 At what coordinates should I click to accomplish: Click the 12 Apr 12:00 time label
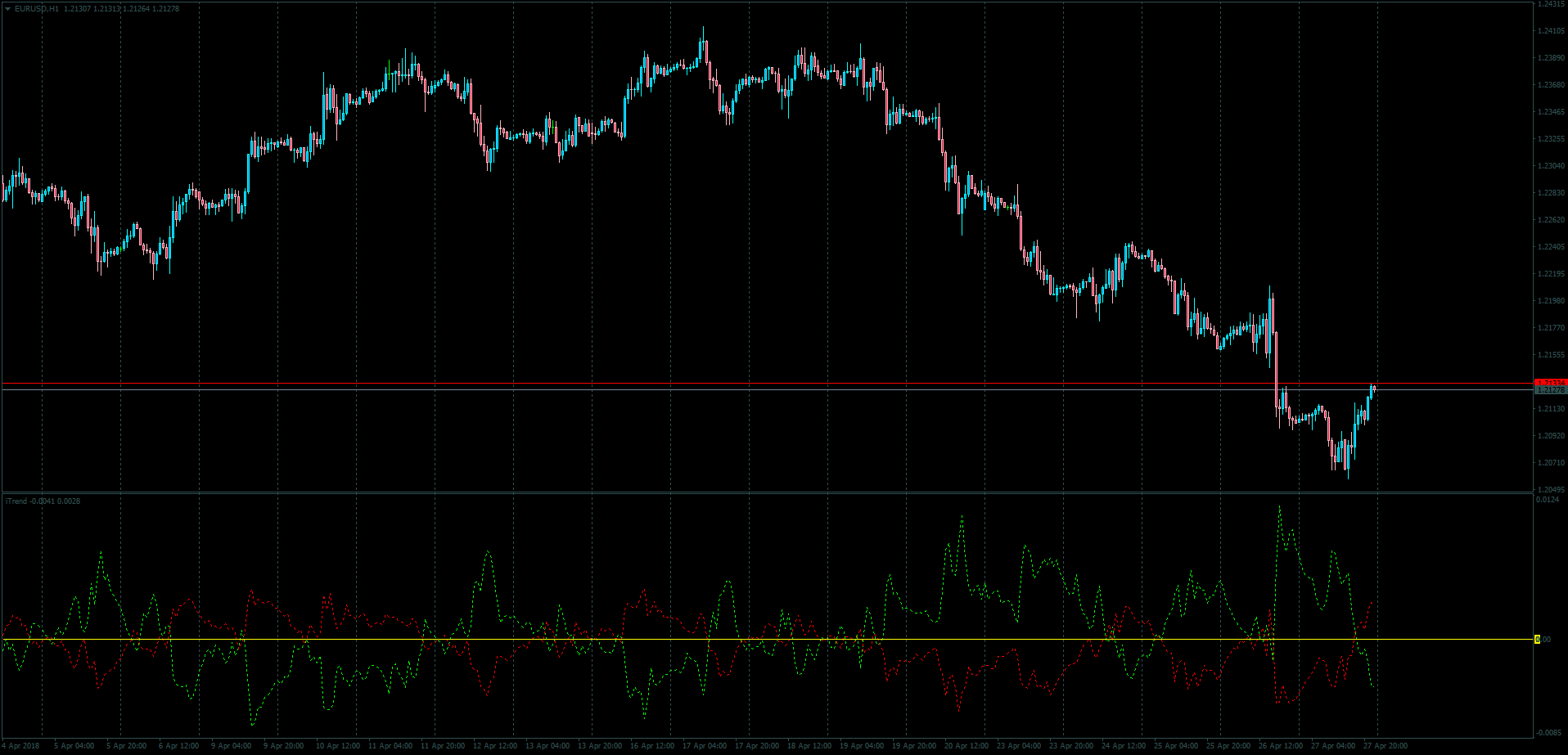coord(495,746)
